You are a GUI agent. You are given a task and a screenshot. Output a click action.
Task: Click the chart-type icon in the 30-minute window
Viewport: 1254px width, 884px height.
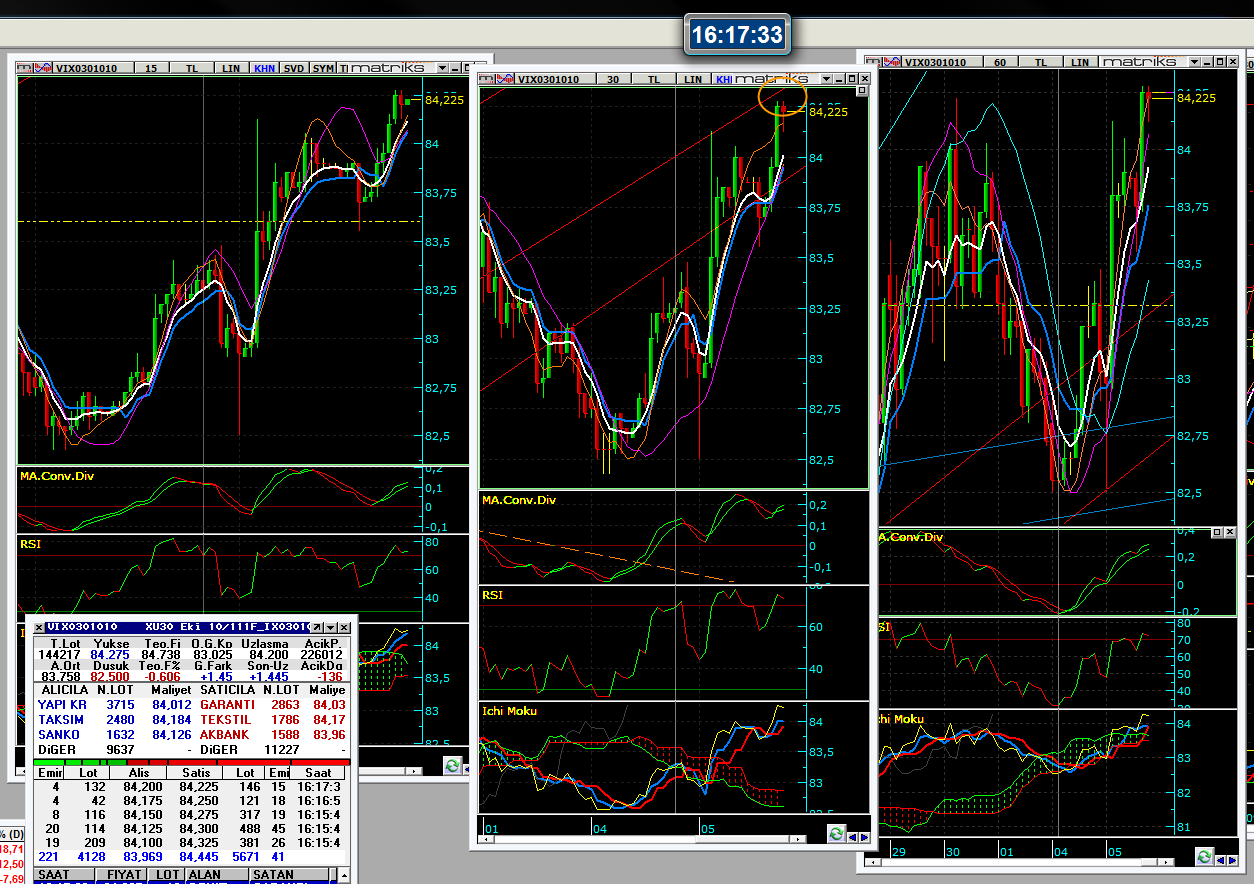point(504,79)
